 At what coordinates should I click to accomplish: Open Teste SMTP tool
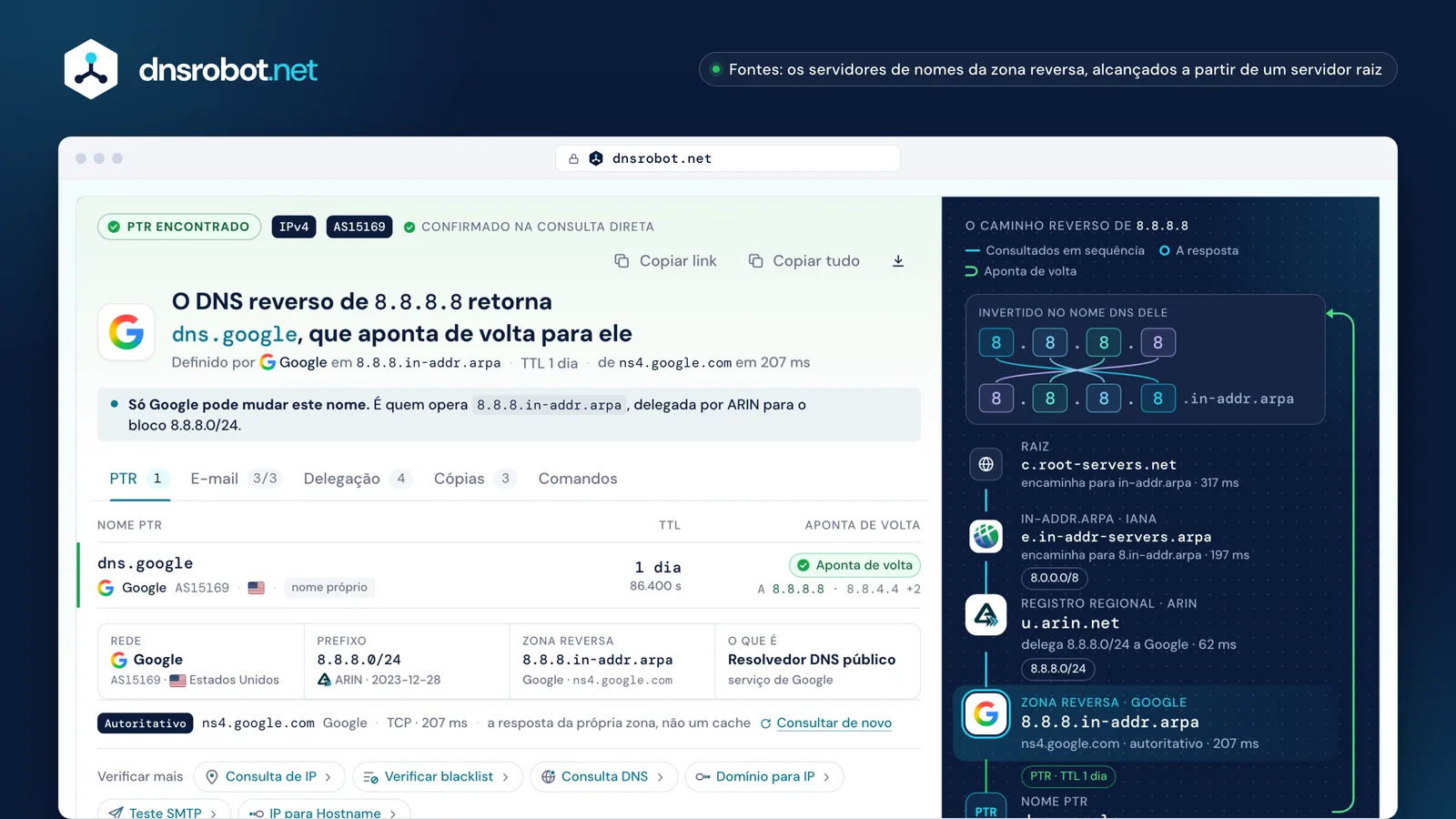click(x=164, y=811)
